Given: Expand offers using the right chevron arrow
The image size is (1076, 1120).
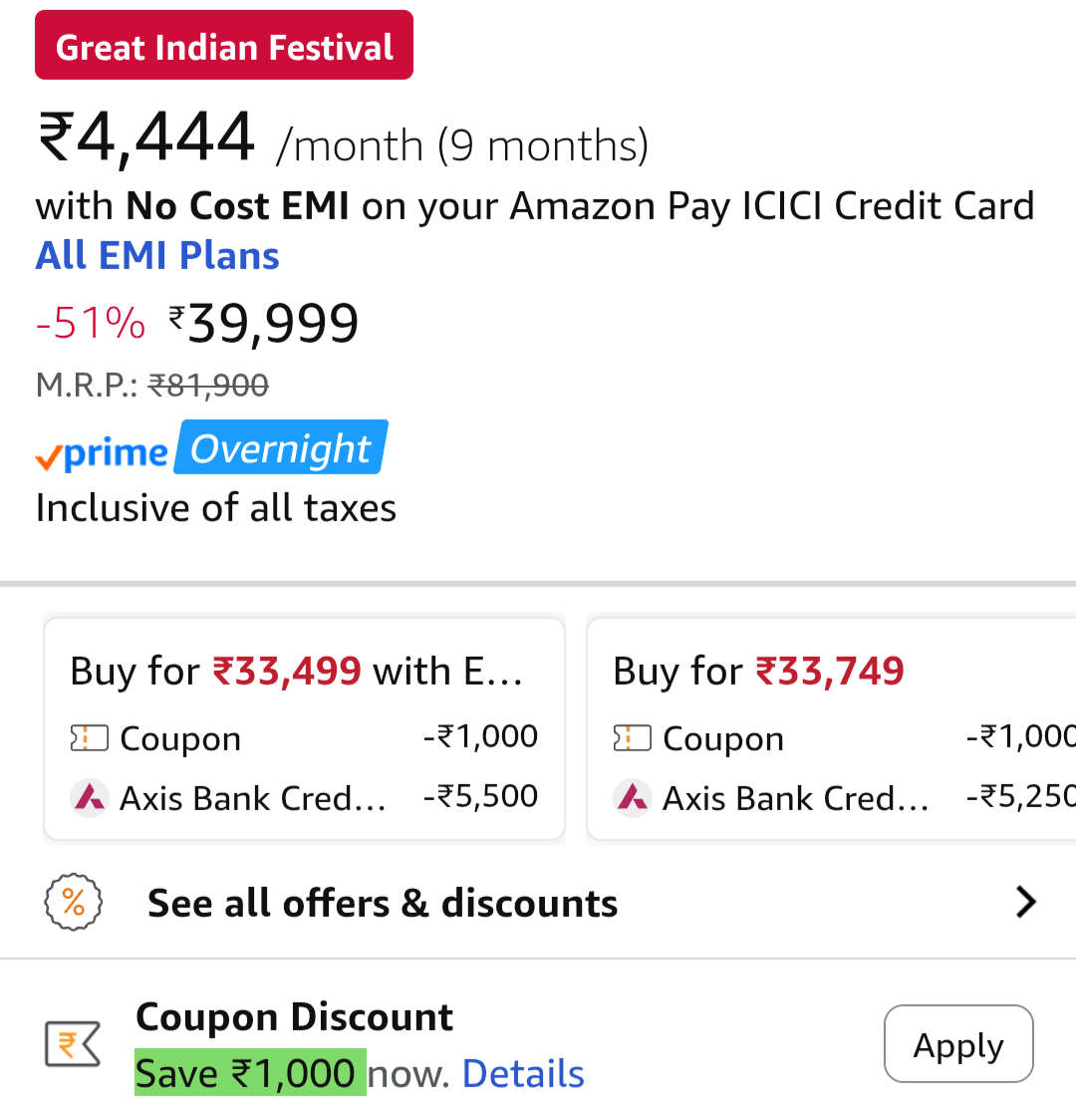Looking at the screenshot, I should pyautogui.click(x=1026, y=903).
